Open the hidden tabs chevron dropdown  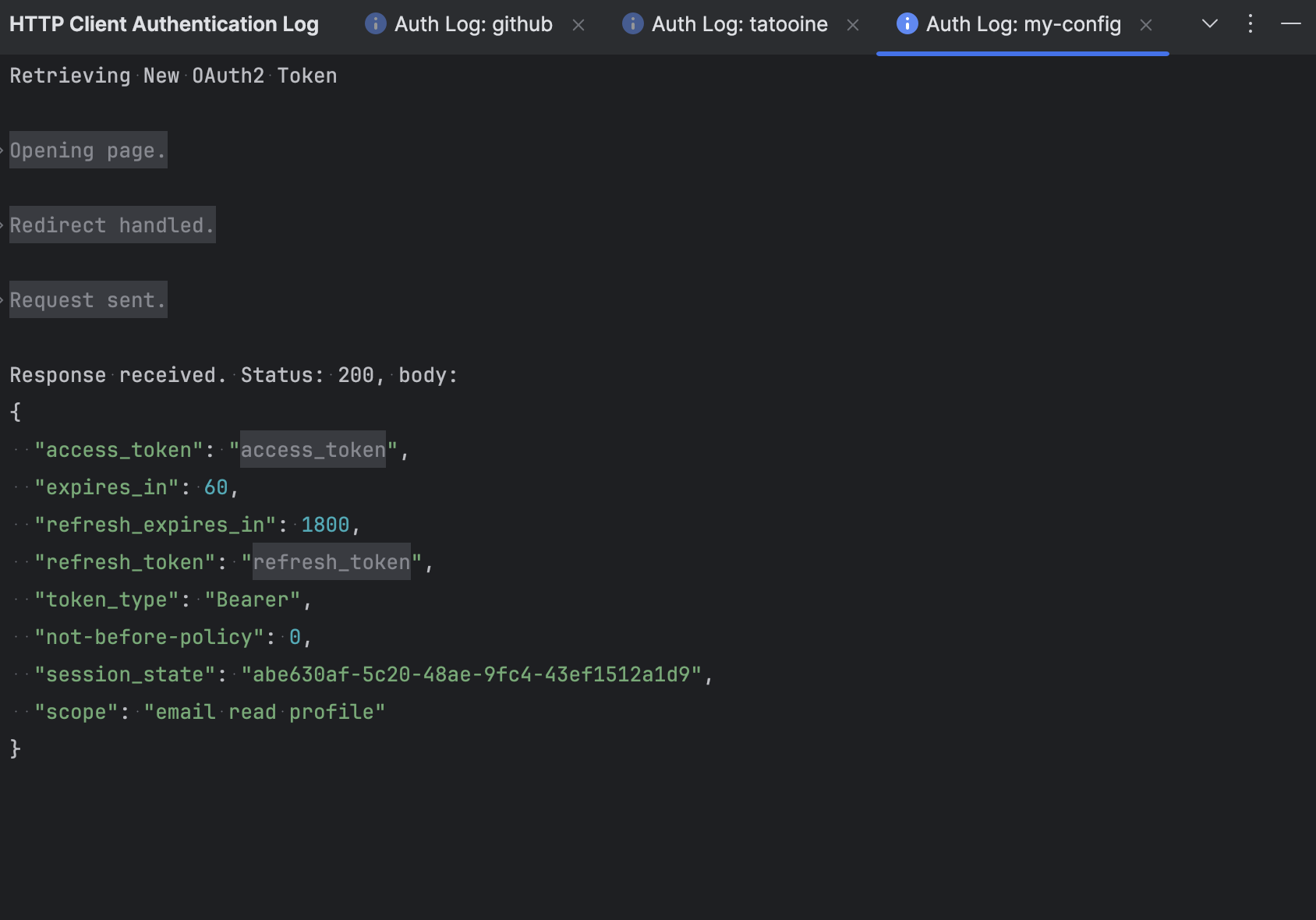pos(1209,23)
